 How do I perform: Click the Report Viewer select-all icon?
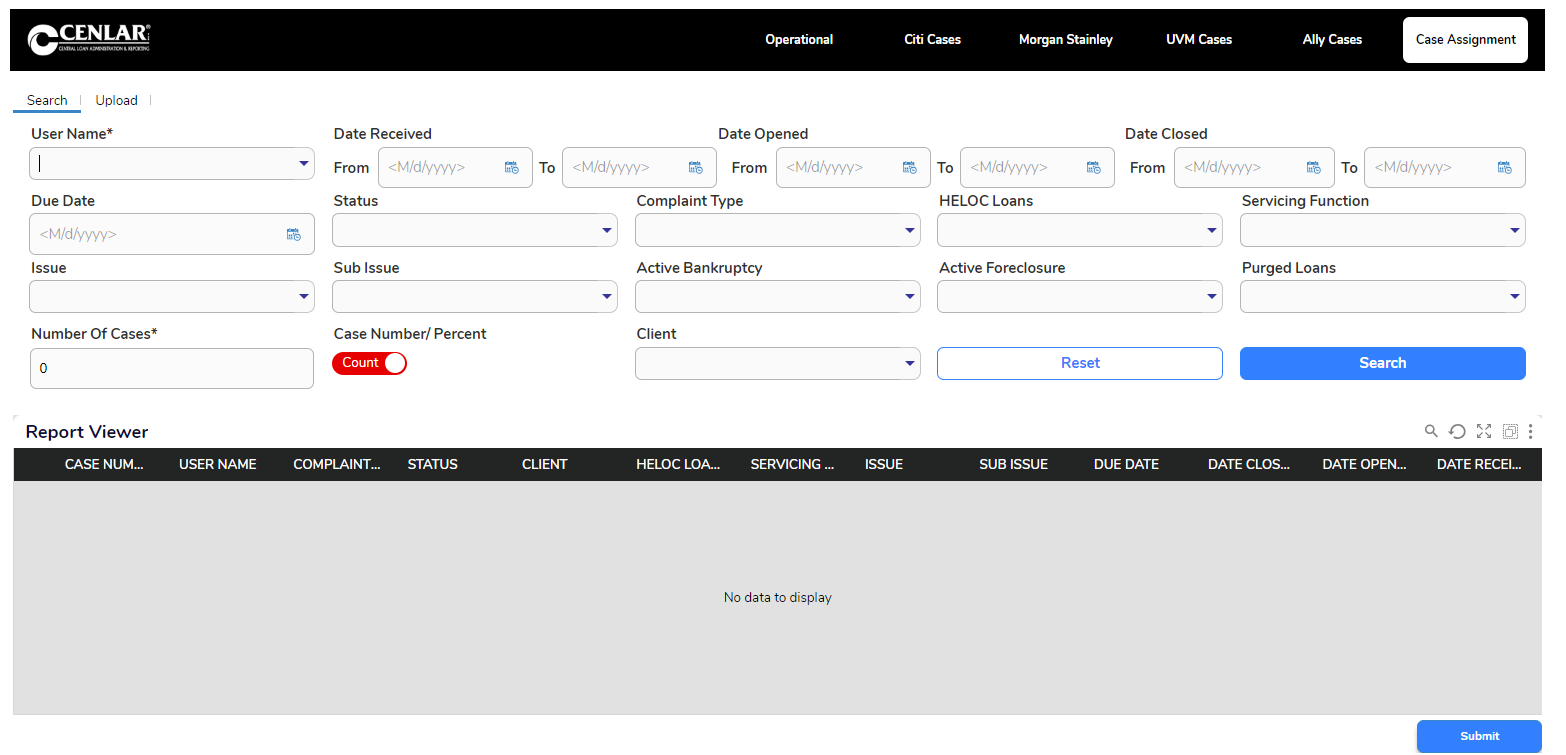pyautogui.click(x=1510, y=431)
